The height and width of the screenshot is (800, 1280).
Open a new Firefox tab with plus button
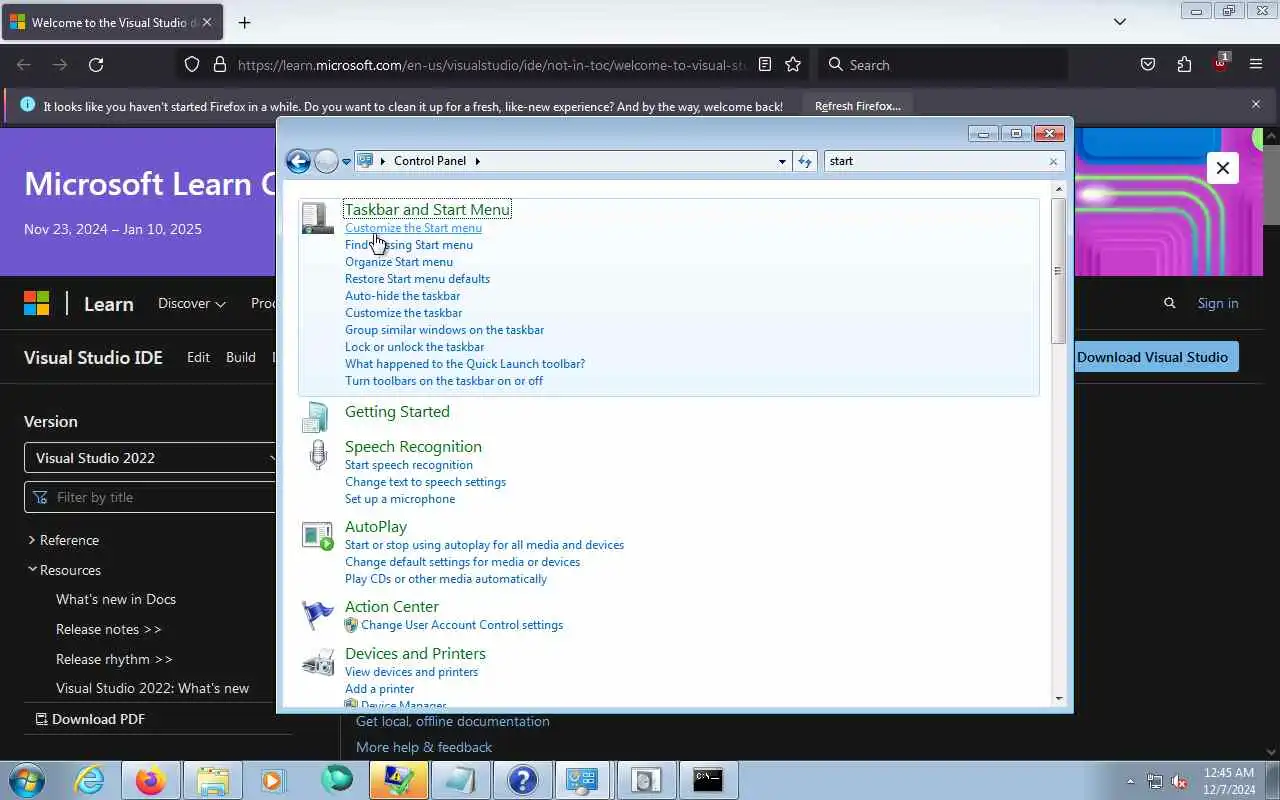point(244,22)
